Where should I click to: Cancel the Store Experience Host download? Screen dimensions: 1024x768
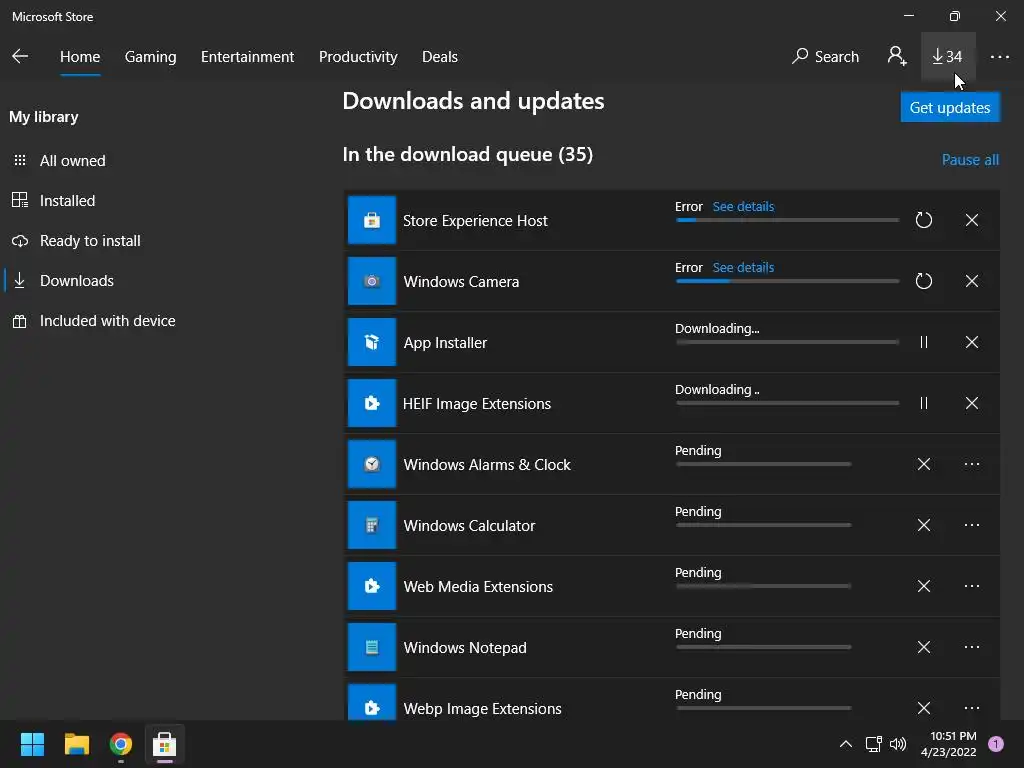(971, 220)
